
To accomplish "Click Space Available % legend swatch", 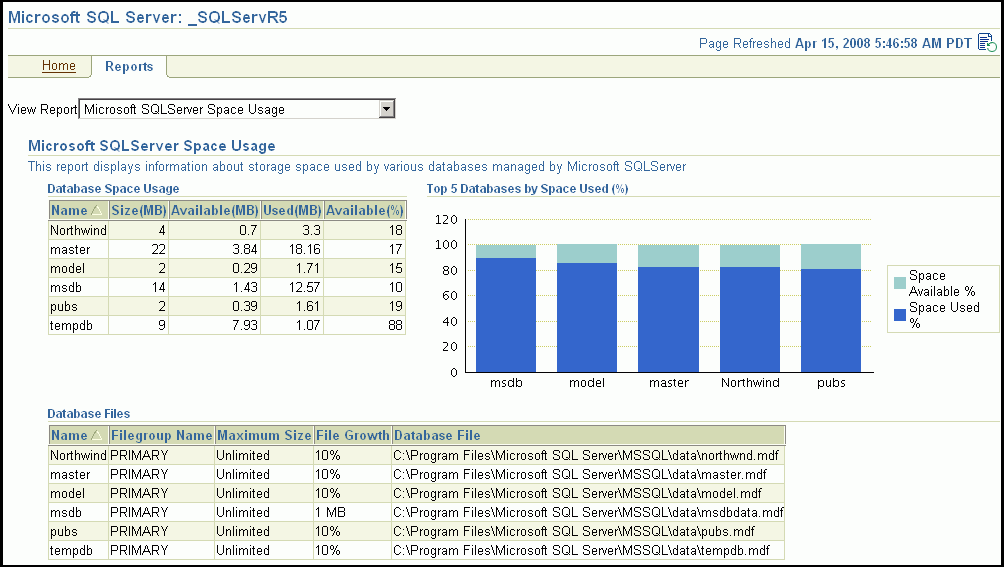I will coord(900,283).
